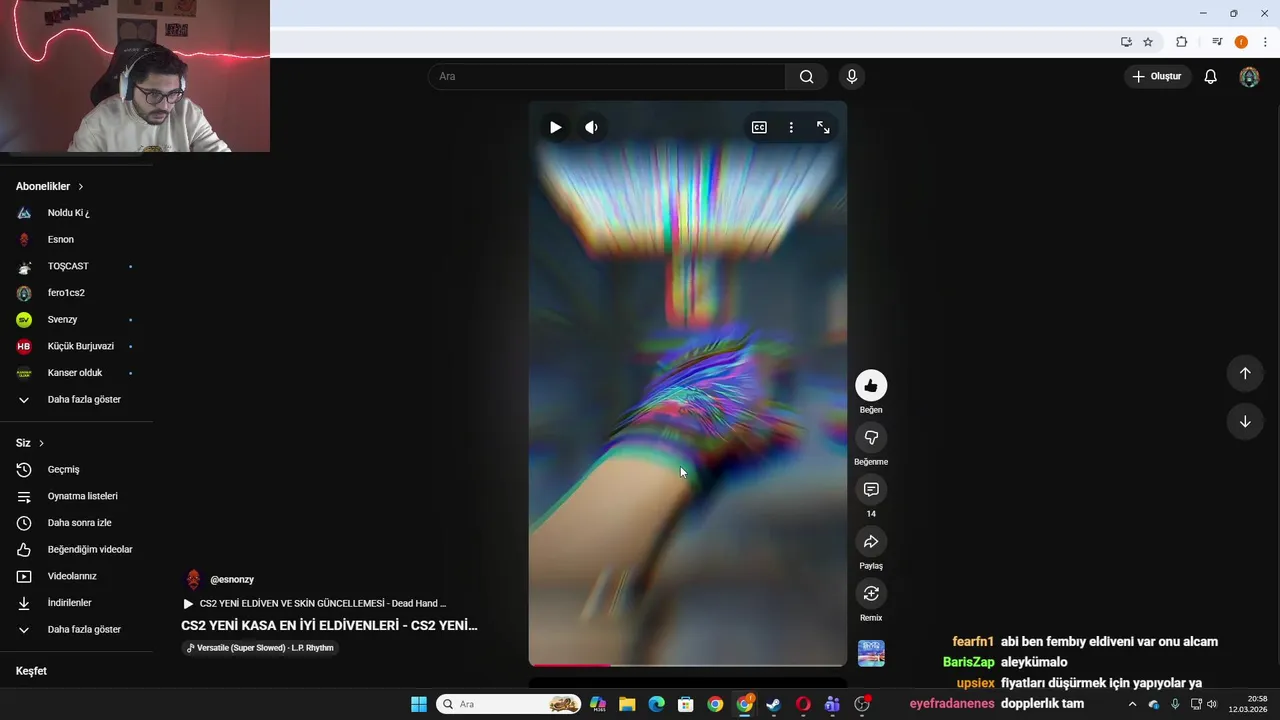The width and height of the screenshot is (1280, 720).
Task: Click the Keşfet section heading
Action: pyautogui.click(x=31, y=671)
